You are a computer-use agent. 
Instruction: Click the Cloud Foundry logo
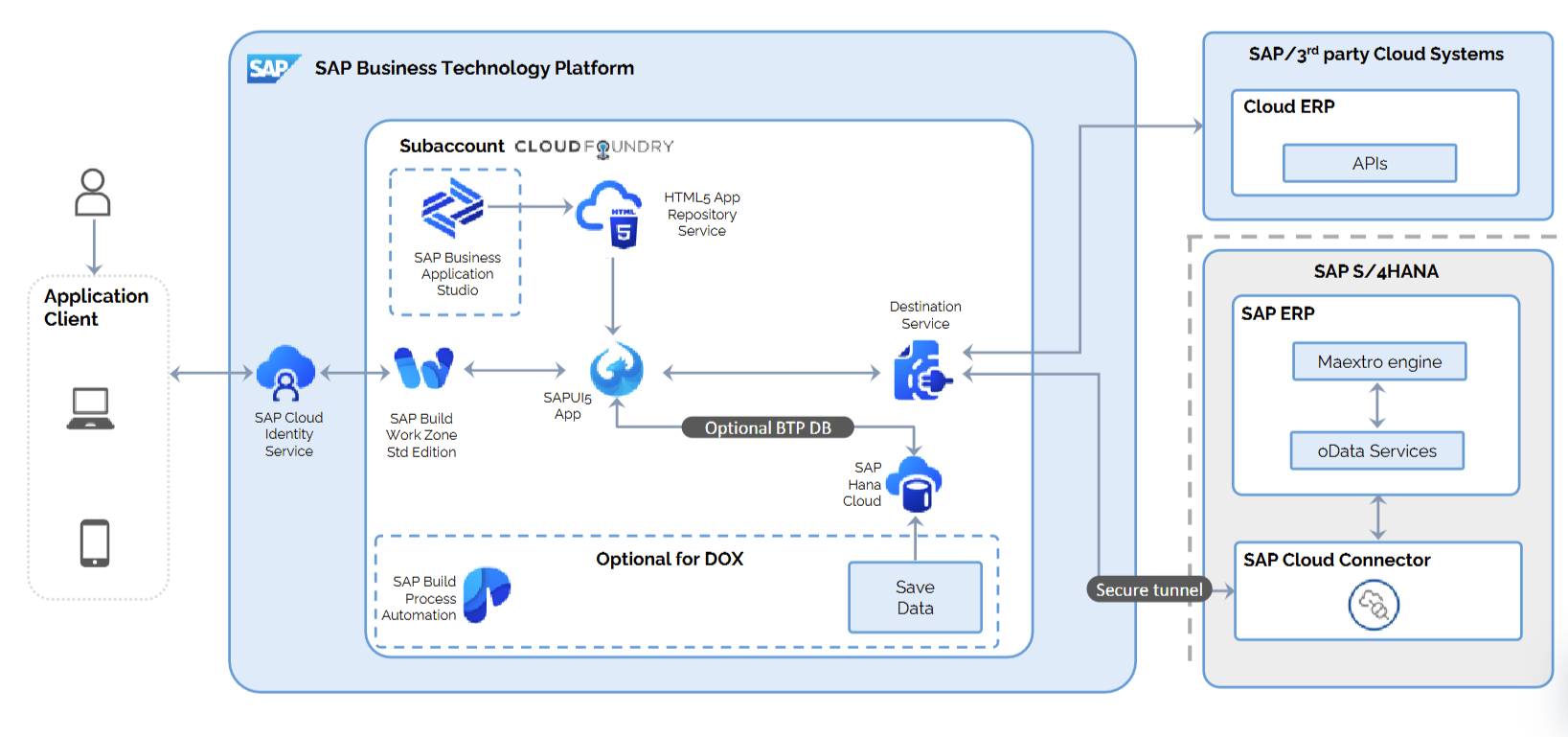pos(594,147)
